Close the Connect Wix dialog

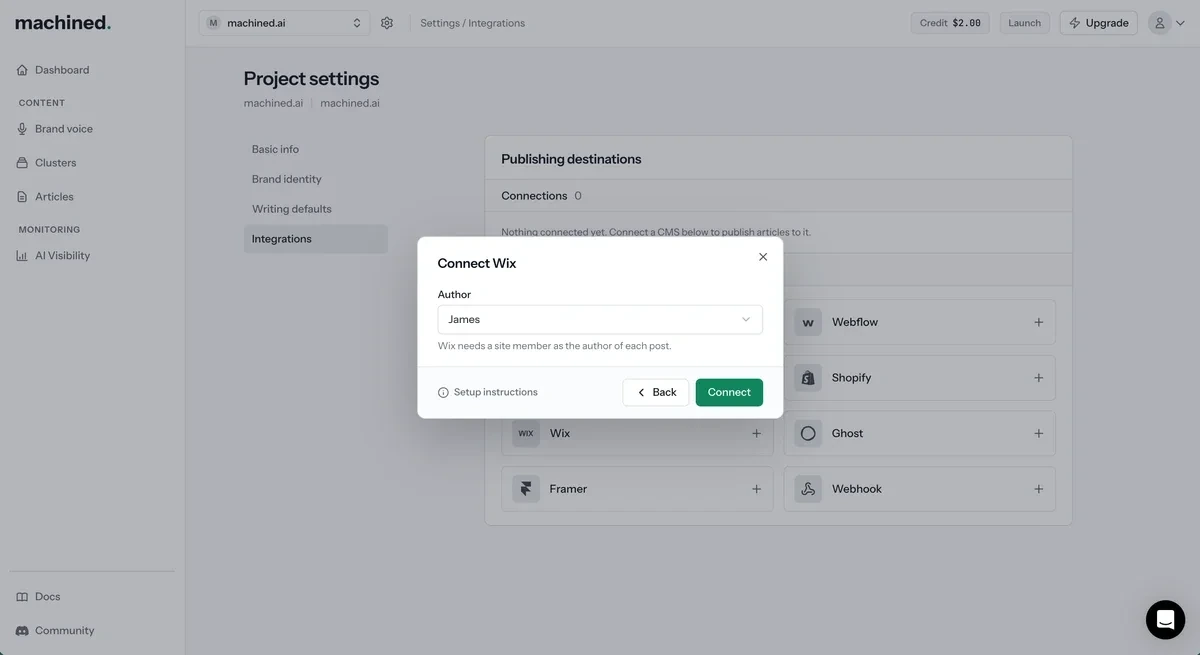tap(763, 257)
